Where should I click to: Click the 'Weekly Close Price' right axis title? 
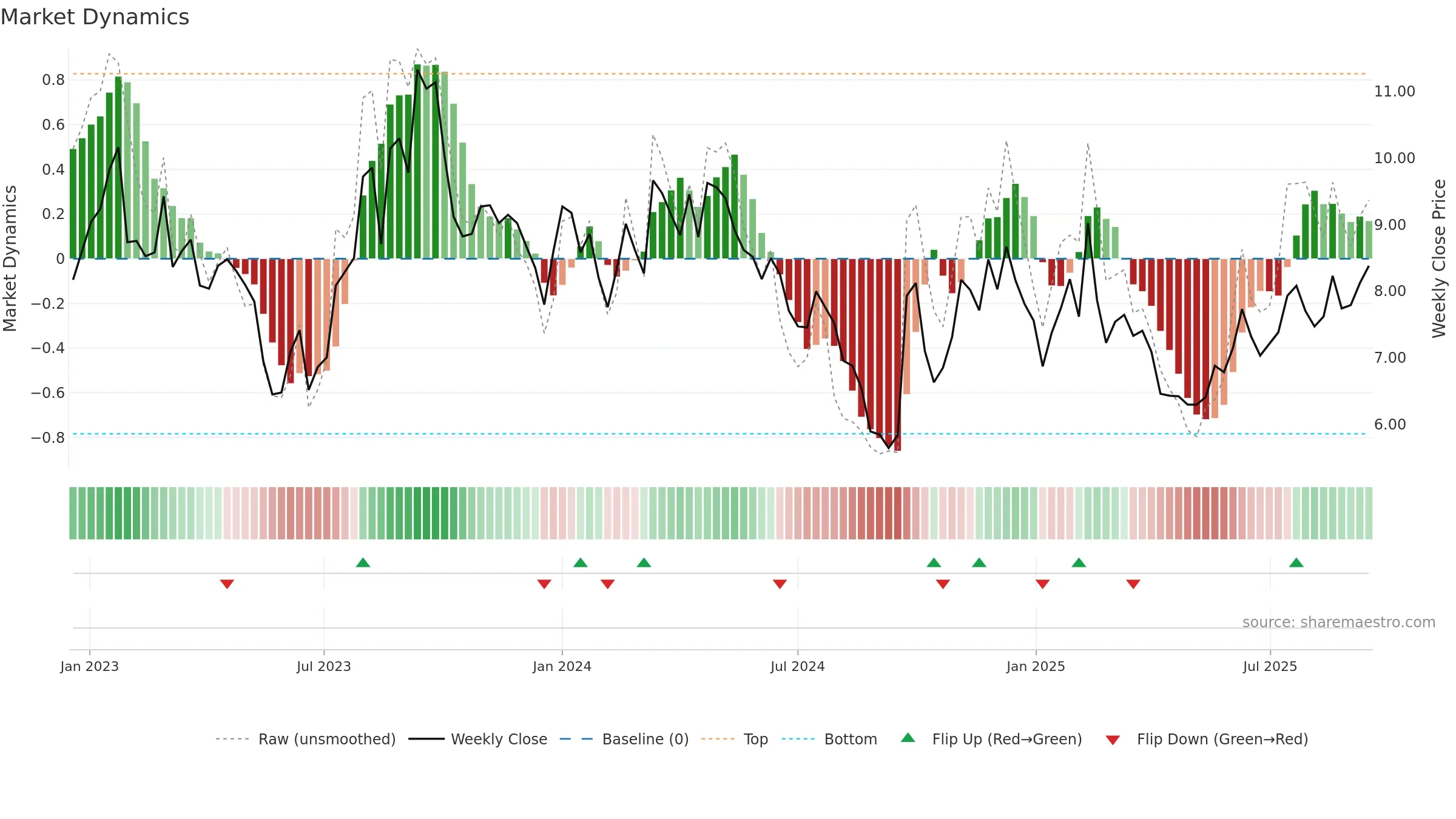(x=1439, y=258)
